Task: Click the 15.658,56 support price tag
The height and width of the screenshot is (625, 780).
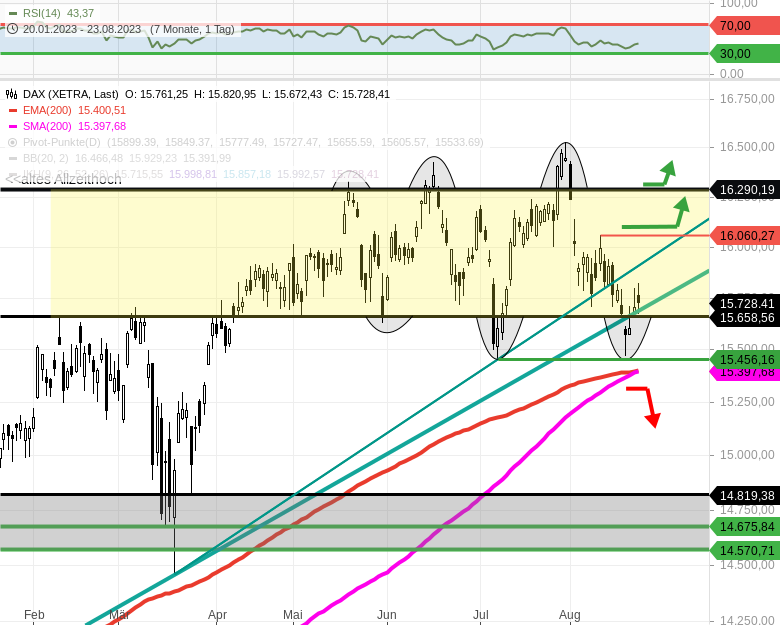Action: point(745,318)
